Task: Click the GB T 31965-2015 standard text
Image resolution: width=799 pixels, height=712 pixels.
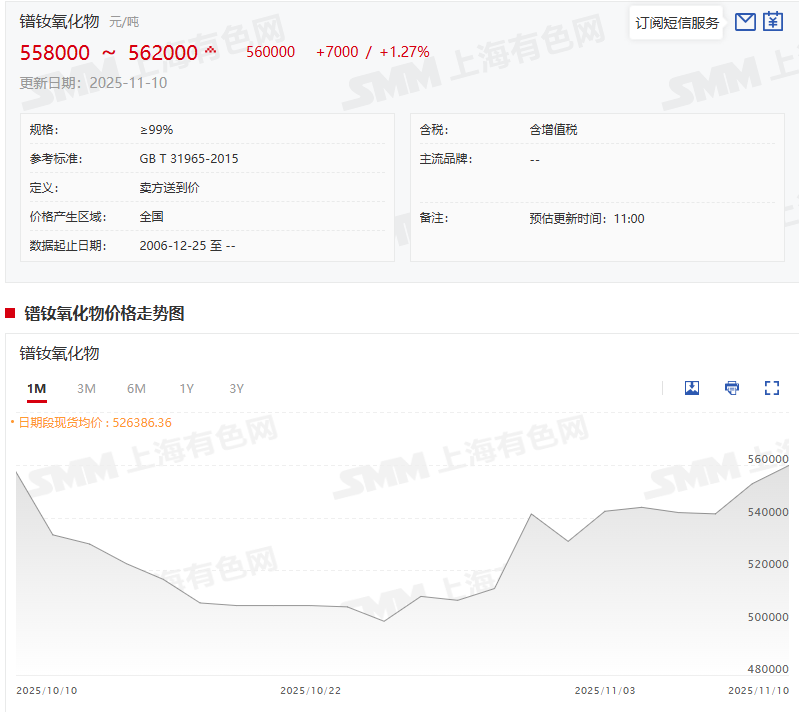Action: [189, 158]
